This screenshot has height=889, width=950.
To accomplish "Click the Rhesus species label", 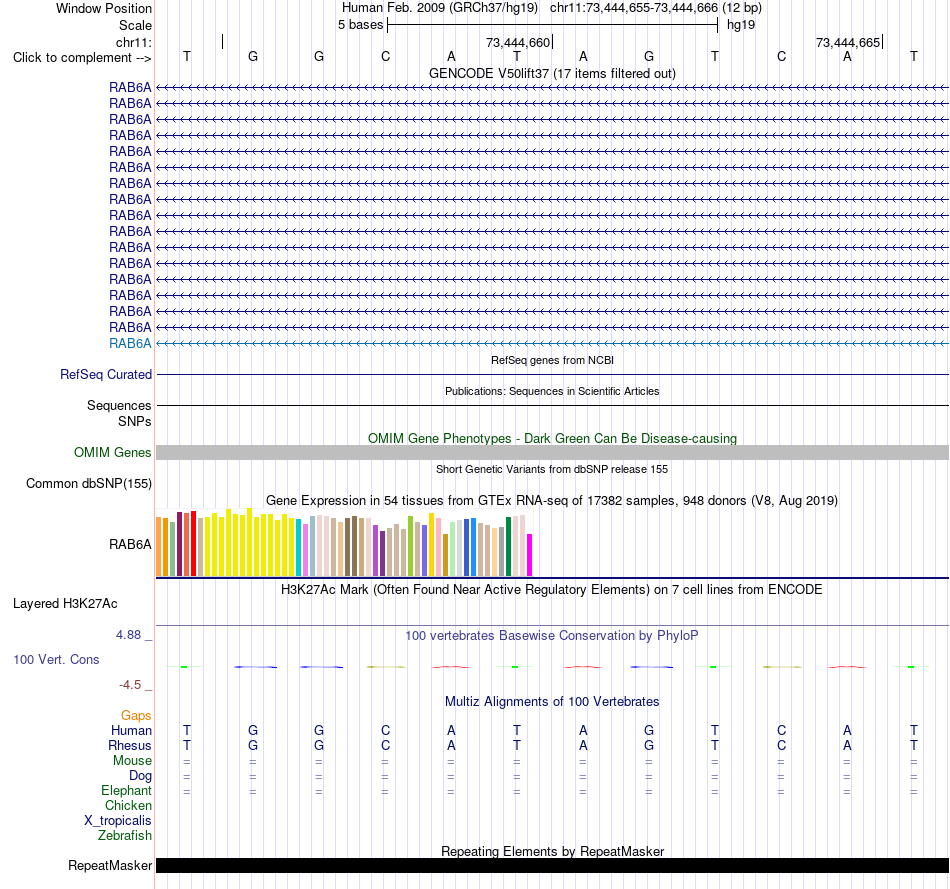I will coord(130,745).
